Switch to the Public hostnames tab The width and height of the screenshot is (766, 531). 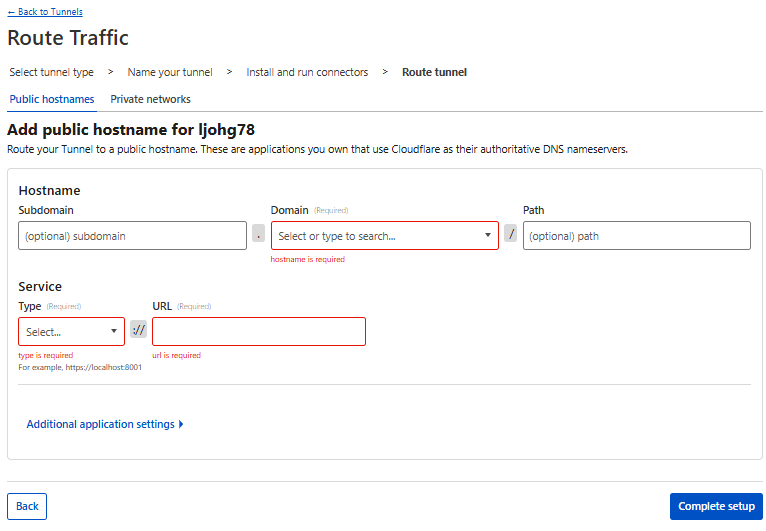(52, 99)
